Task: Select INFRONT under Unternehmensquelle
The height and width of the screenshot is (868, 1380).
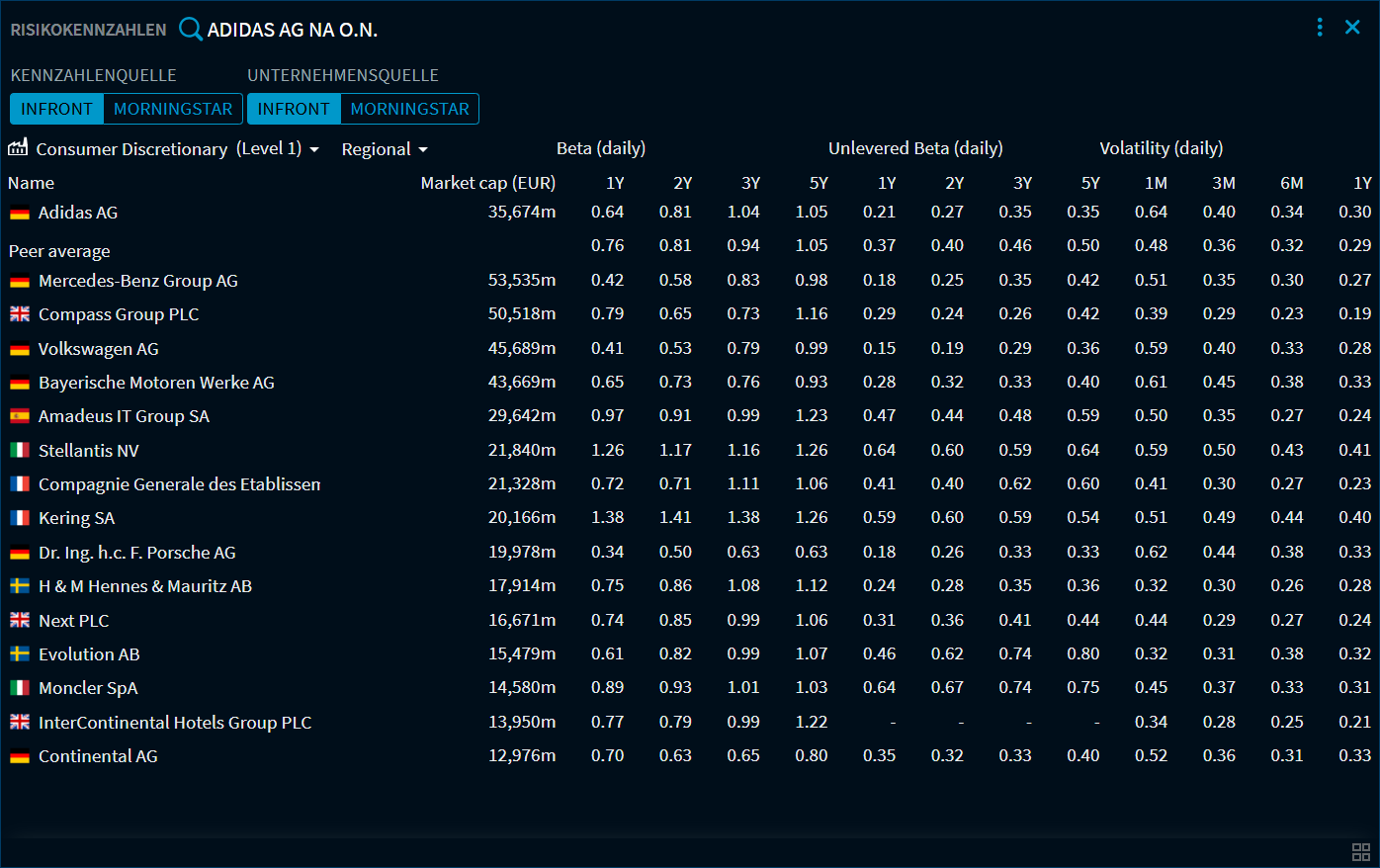Action: [294, 109]
